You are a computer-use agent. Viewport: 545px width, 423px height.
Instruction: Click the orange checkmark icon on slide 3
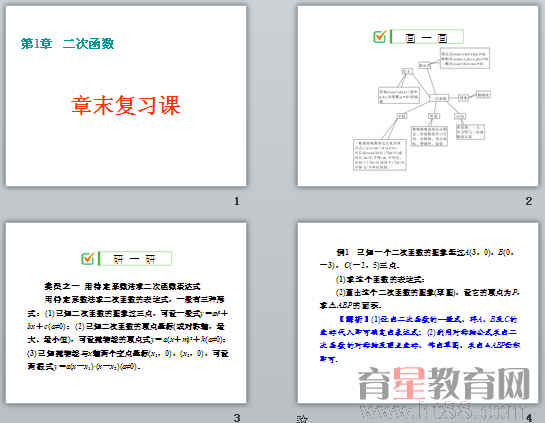pyautogui.click(x=88, y=258)
